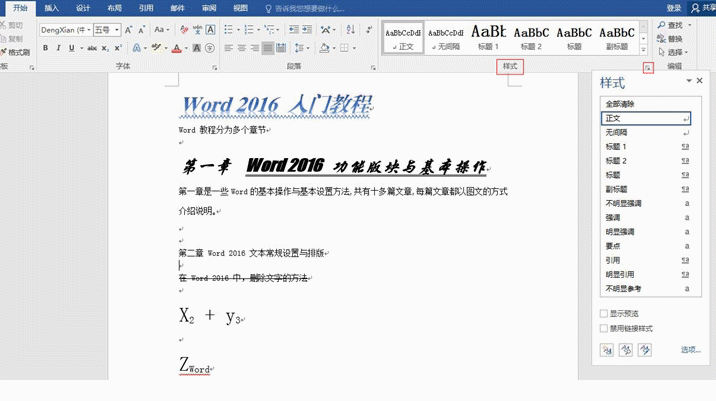
Task: Expand bullet list dropdown arrow
Action: pos(238,30)
